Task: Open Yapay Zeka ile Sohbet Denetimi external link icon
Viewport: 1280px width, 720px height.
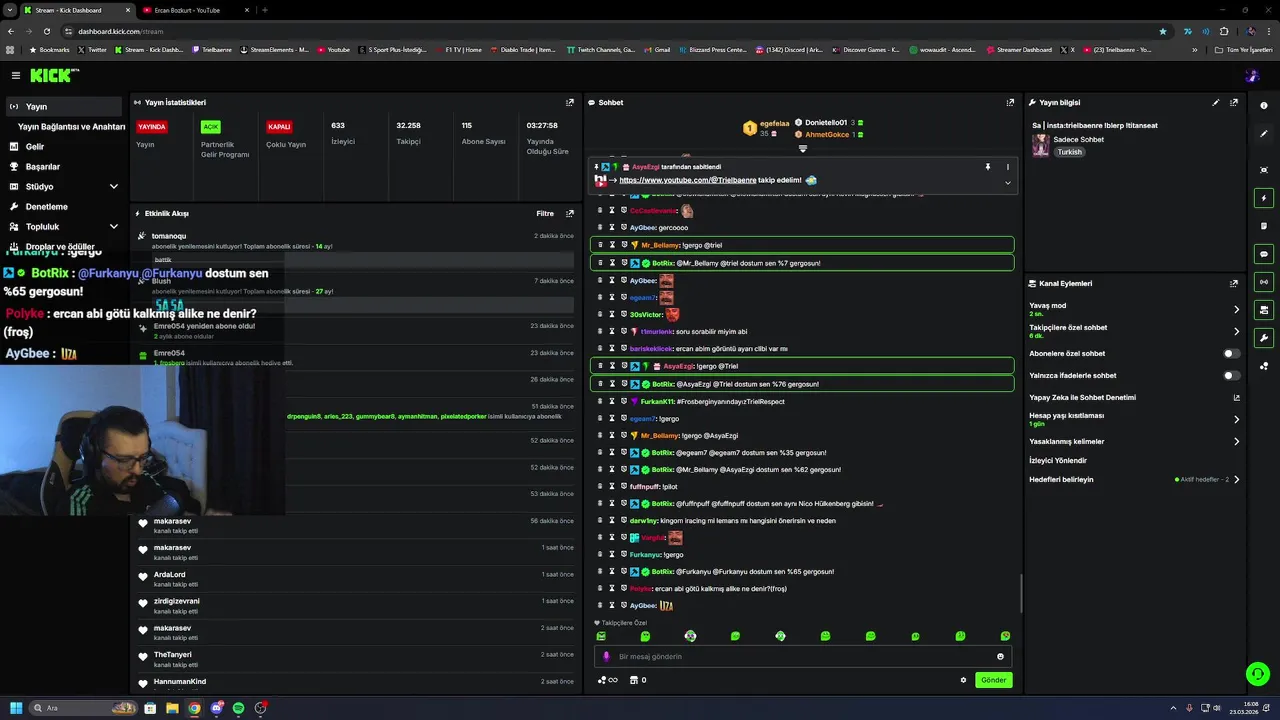Action: coord(1236,398)
